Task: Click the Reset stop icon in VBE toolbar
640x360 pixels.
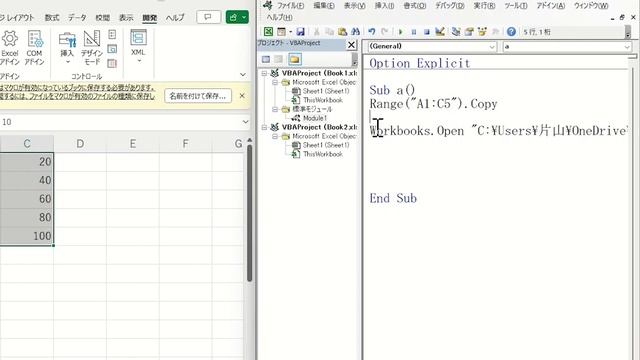Action: tap(427, 31)
